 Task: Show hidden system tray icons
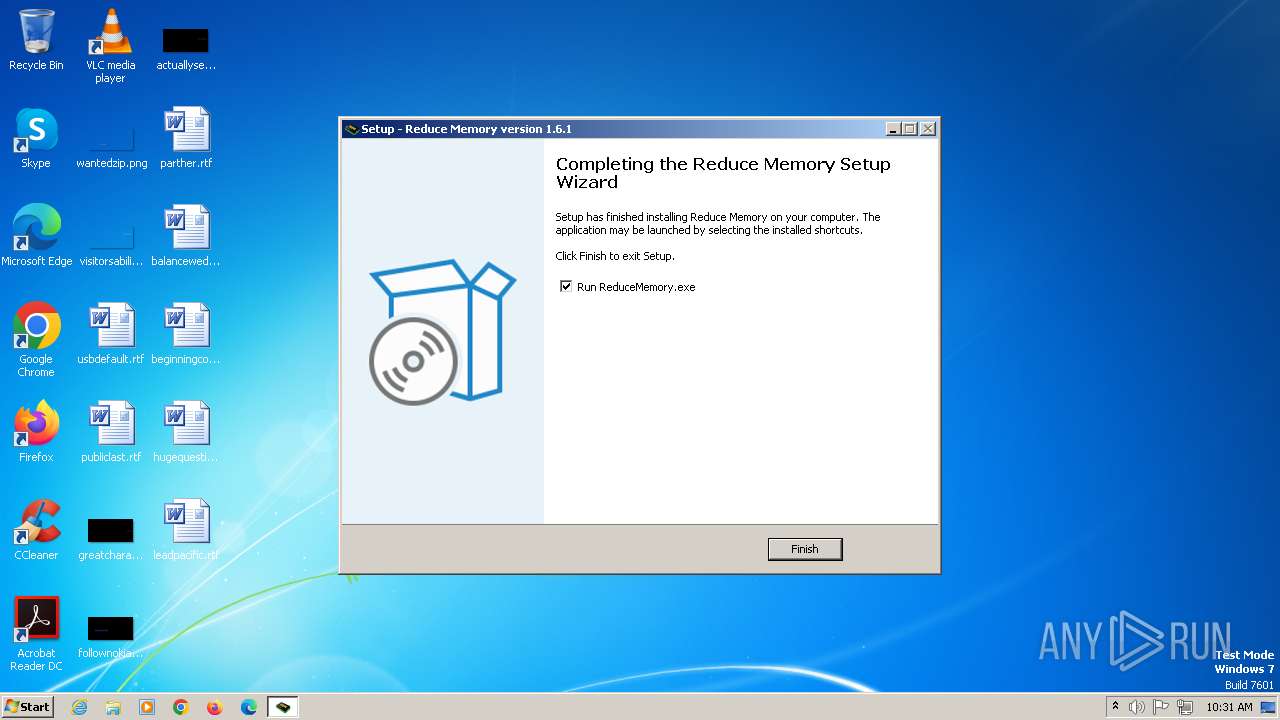point(1115,707)
